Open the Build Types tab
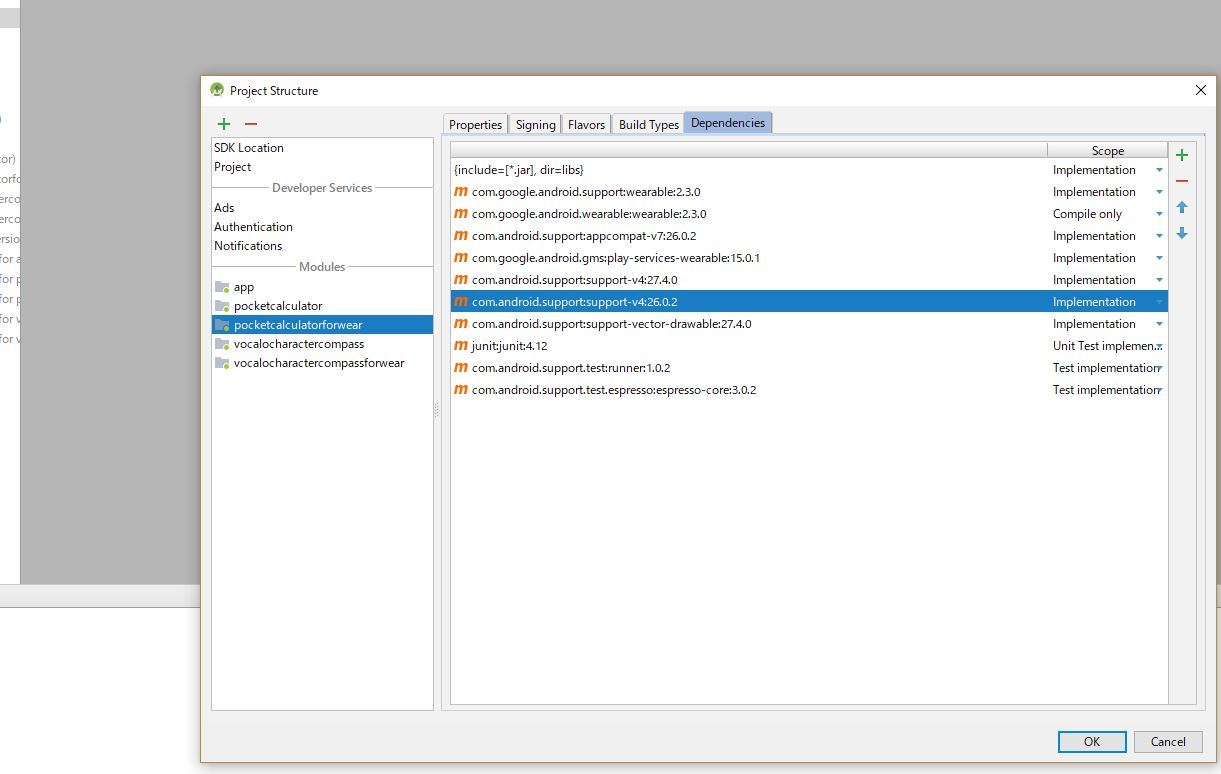Viewport: 1221px width, 774px height. pyautogui.click(x=648, y=124)
